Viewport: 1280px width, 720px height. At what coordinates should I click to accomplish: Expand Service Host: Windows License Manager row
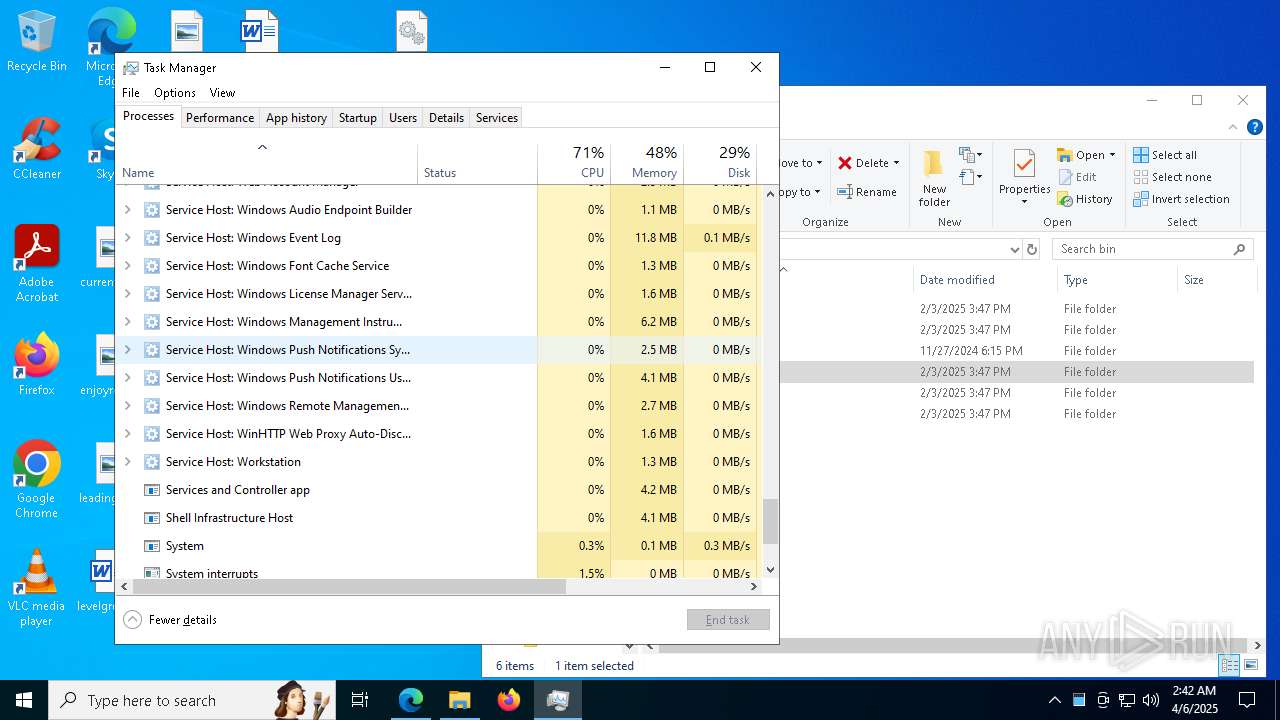(x=127, y=294)
